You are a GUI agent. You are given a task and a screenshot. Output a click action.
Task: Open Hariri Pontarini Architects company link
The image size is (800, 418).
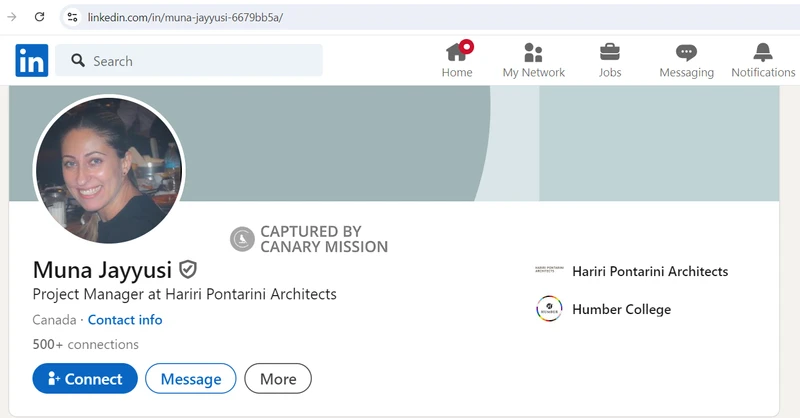[x=650, y=271]
